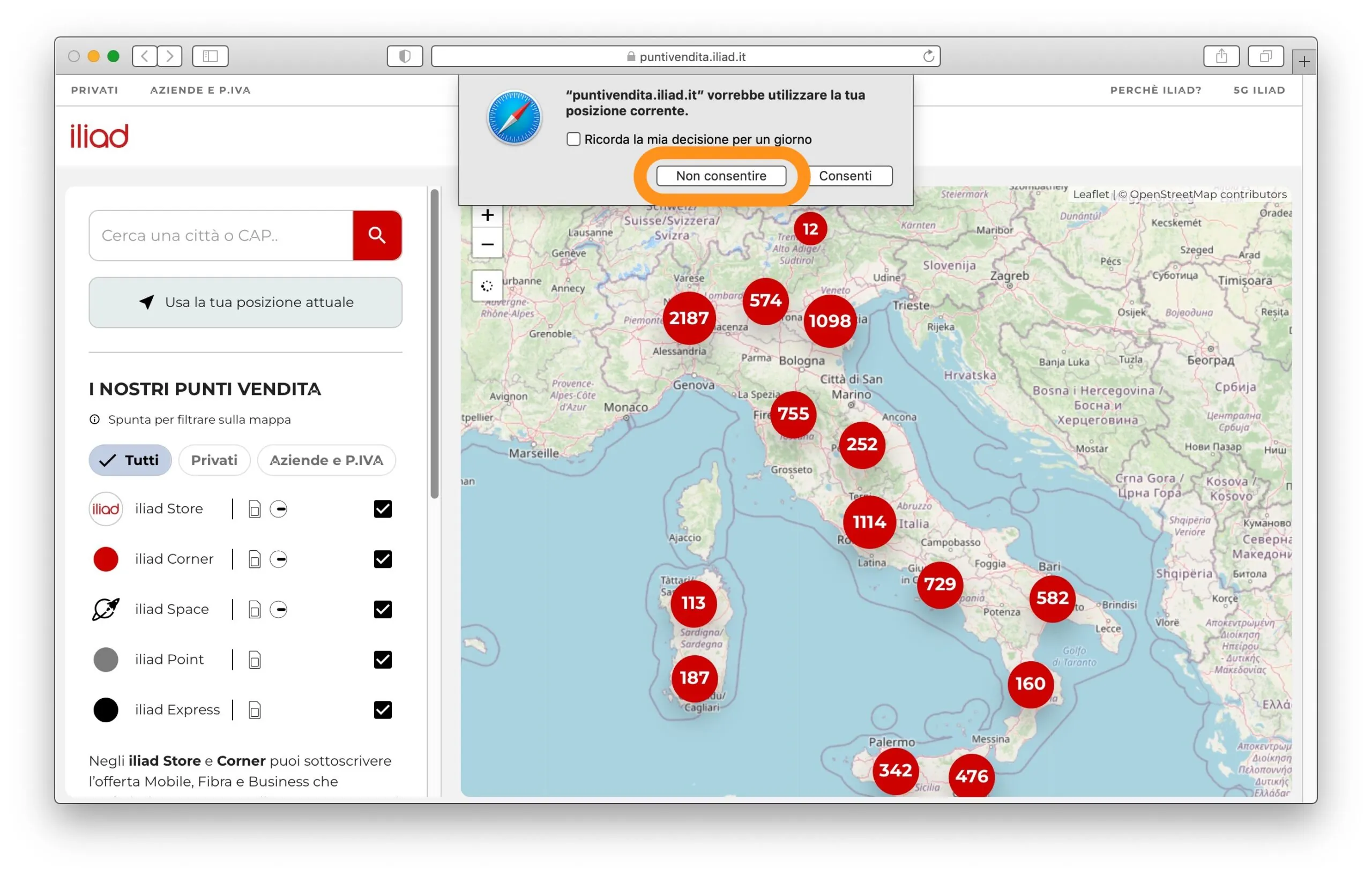Screen dimensions: 1372x876
Task: Select the 'Aziende e P.IVA' filter pill
Action: [x=326, y=460]
